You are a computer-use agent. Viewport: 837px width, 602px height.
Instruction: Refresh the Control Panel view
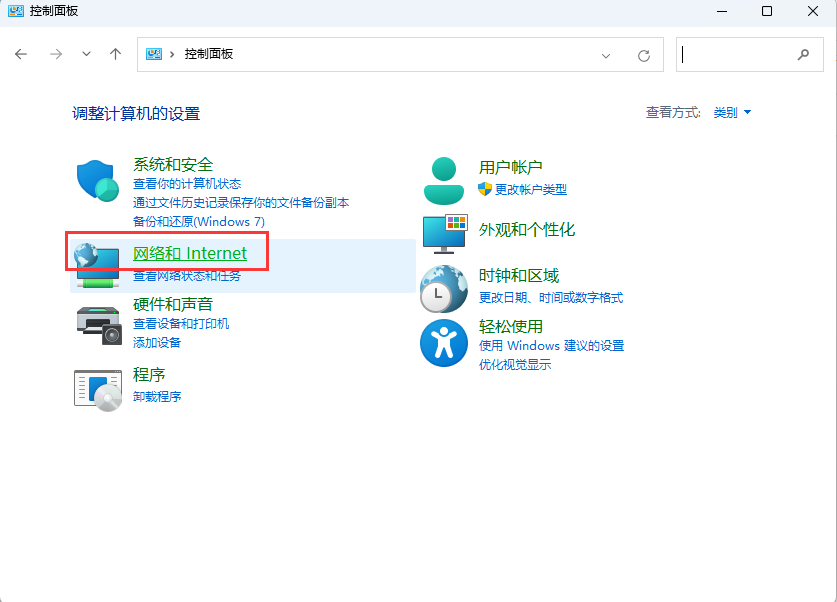pos(644,55)
